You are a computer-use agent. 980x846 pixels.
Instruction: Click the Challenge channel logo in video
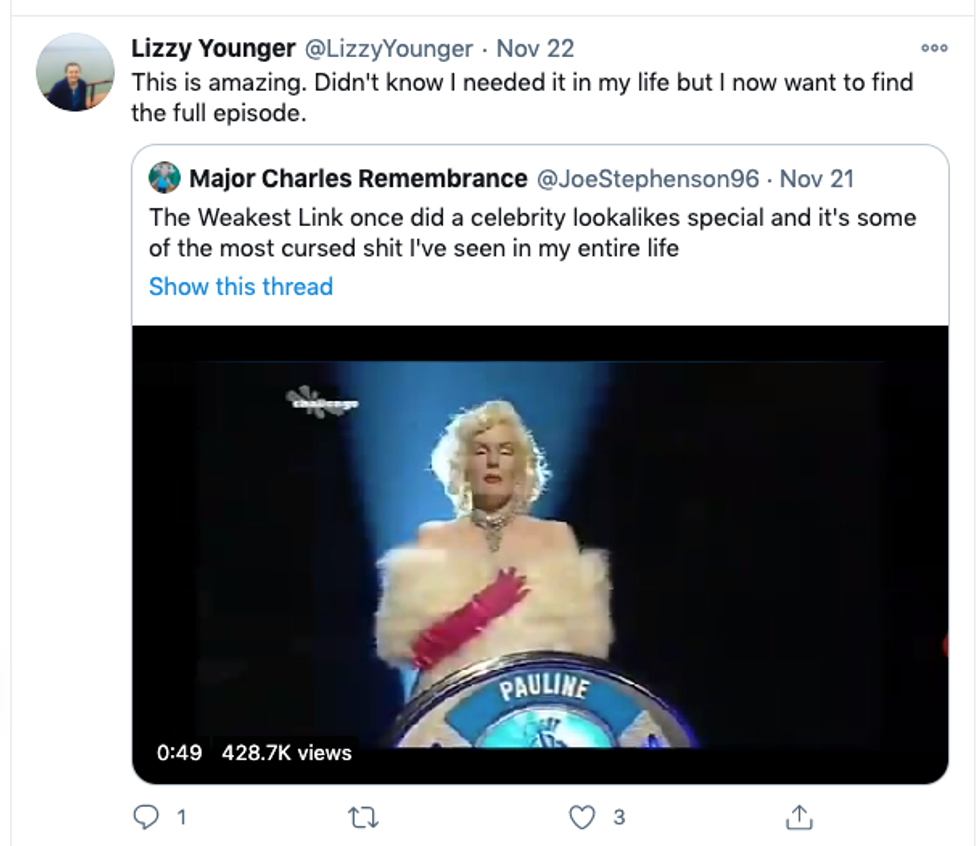[x=322, y=400]
